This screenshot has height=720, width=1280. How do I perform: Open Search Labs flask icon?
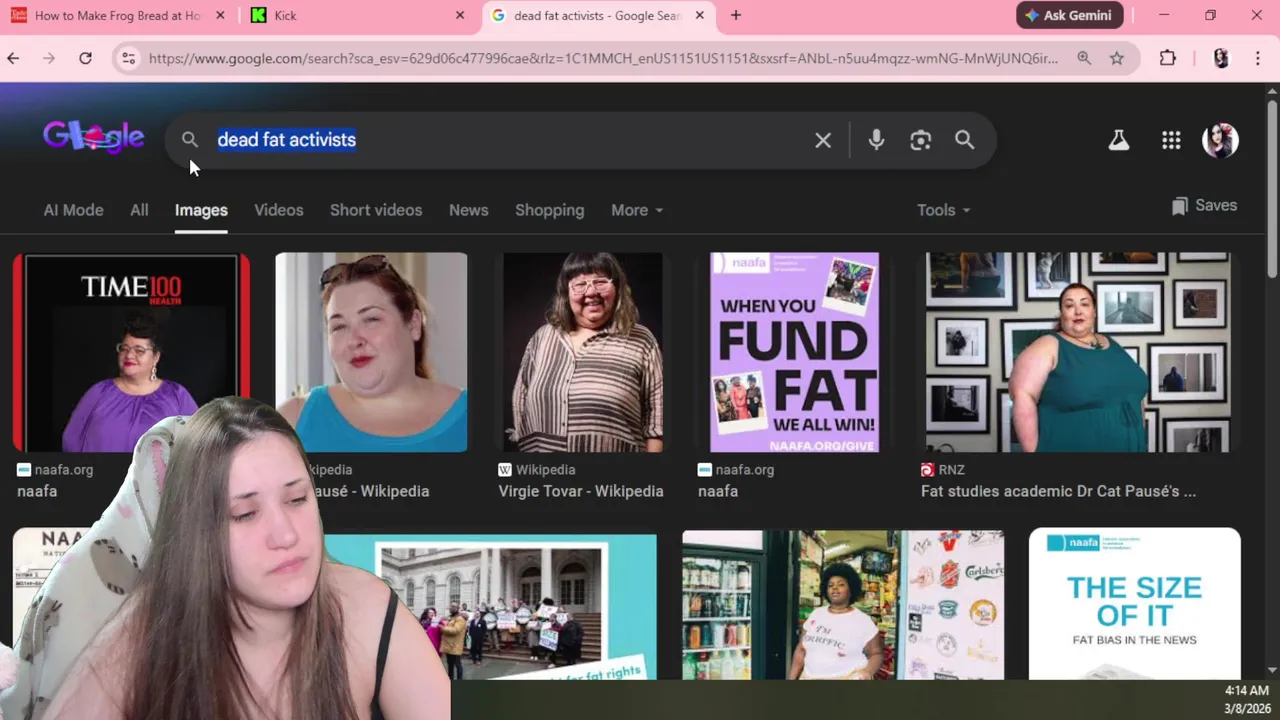pyautogui.click(x=1119, y=140)
